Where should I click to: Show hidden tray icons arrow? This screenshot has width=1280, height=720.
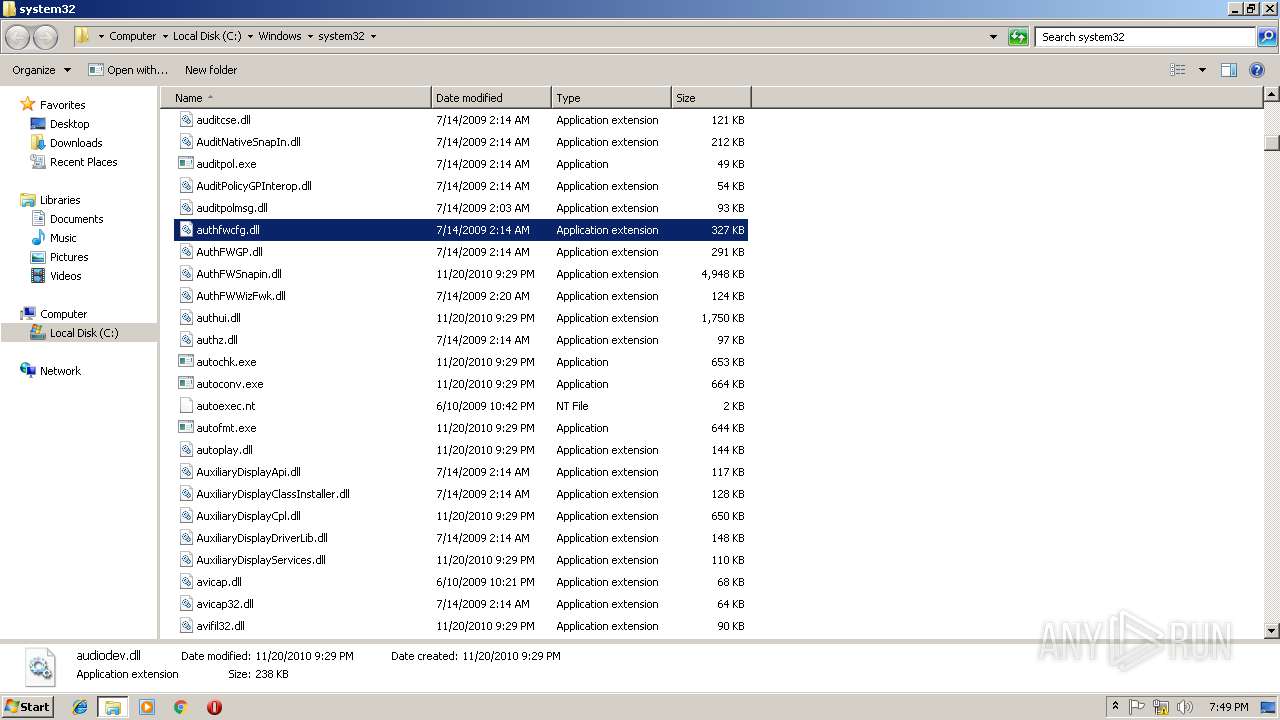click(1115, 707)
